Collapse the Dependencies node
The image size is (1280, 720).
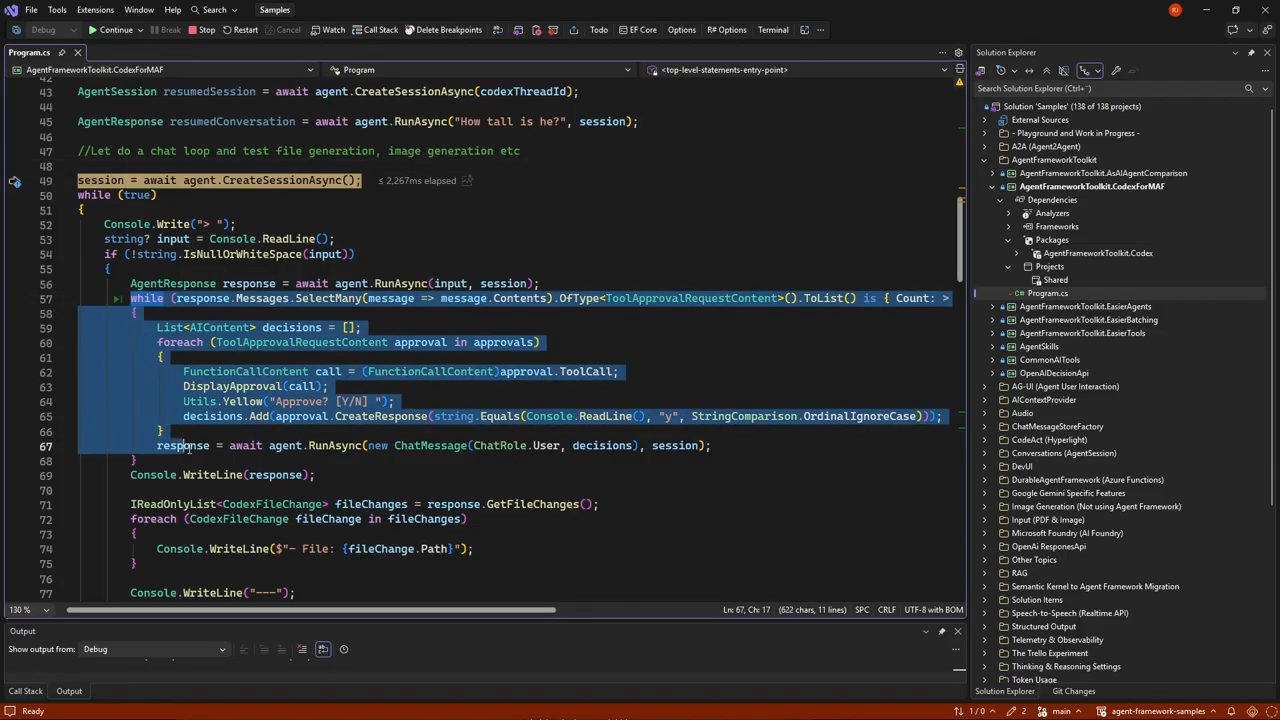tap(1000, 200)
